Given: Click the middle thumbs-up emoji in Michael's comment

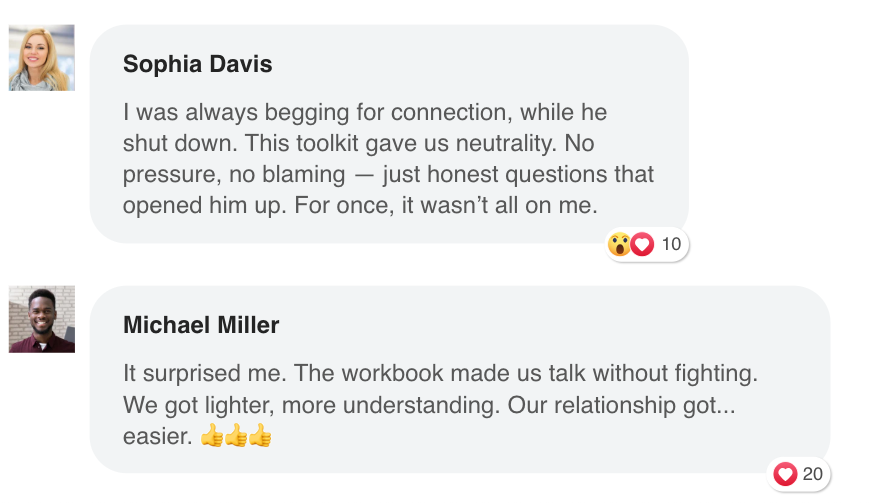Looking at the screenshot, I should click(236, 436).
